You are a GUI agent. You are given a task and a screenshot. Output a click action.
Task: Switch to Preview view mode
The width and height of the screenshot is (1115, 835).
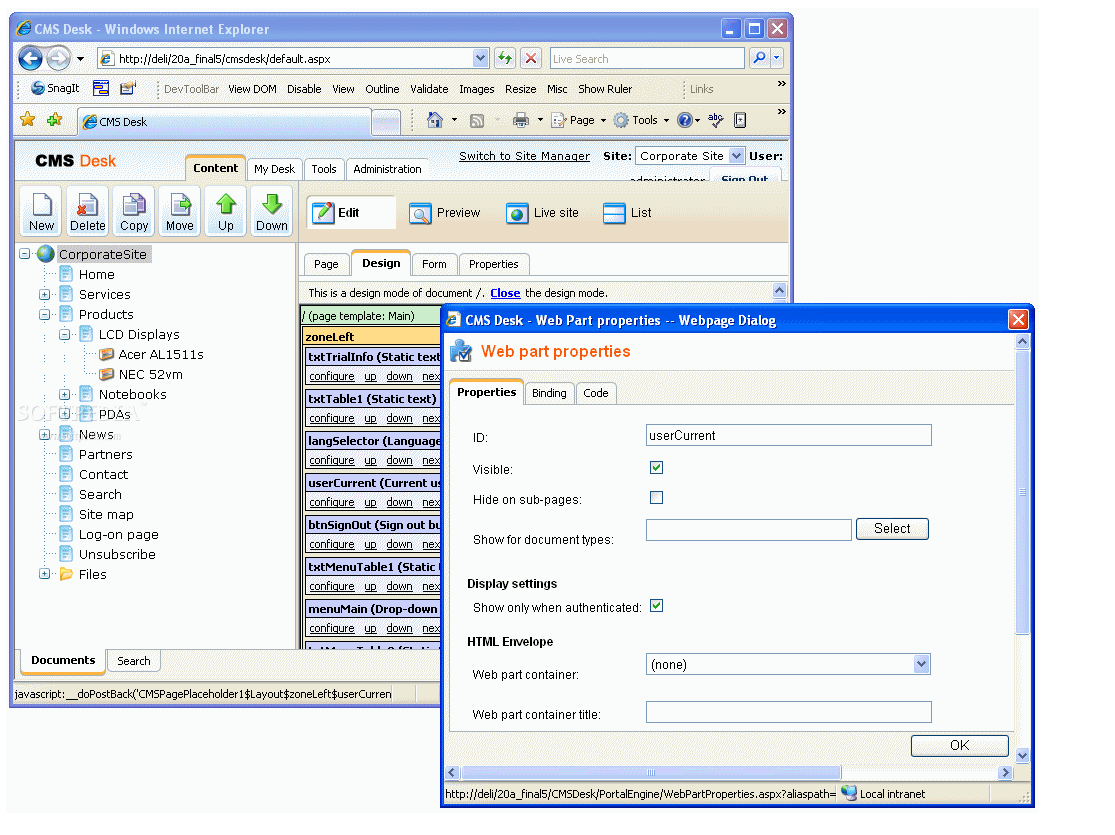tap(445, 213)
